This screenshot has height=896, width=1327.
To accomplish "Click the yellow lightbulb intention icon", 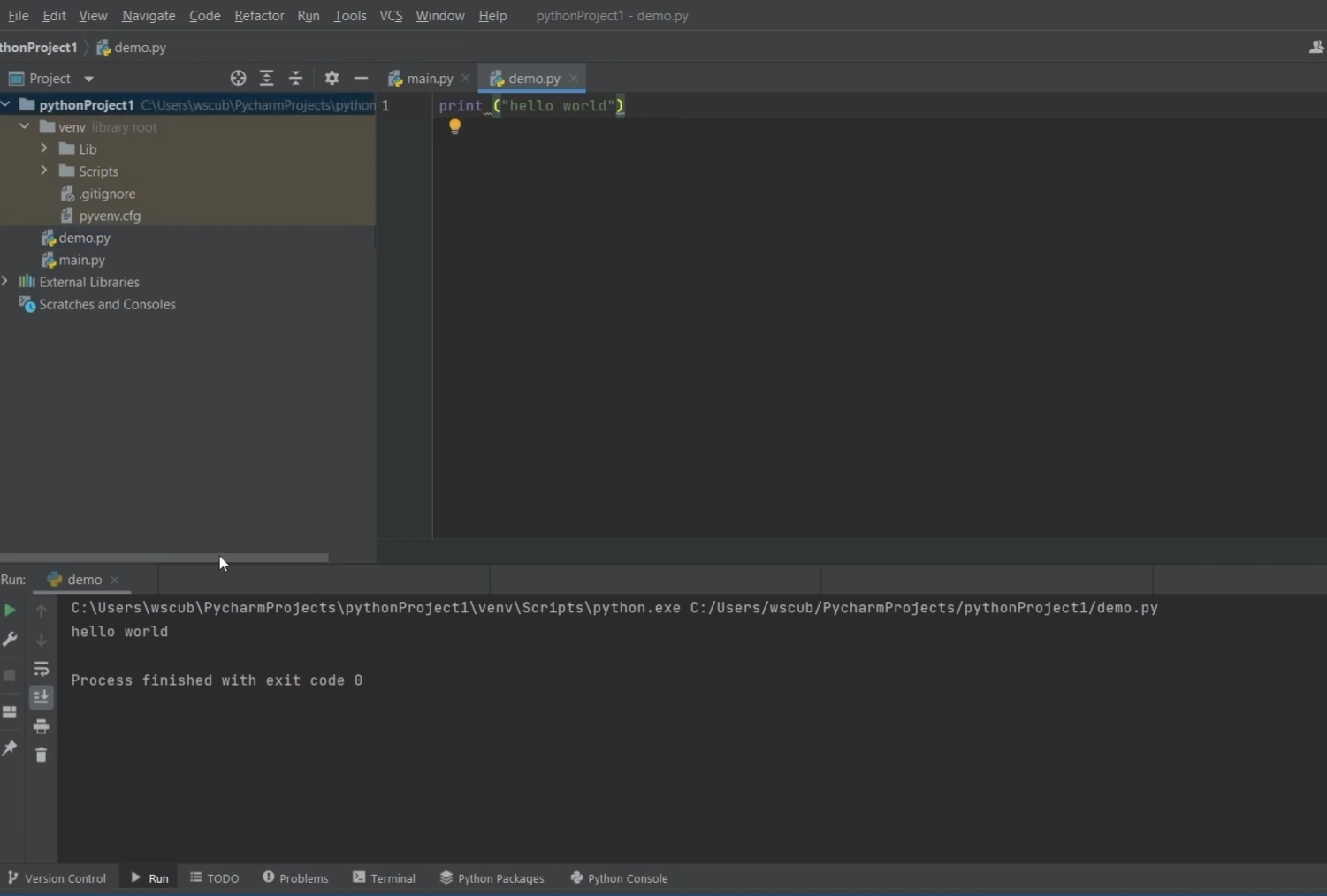I will 454,126.
